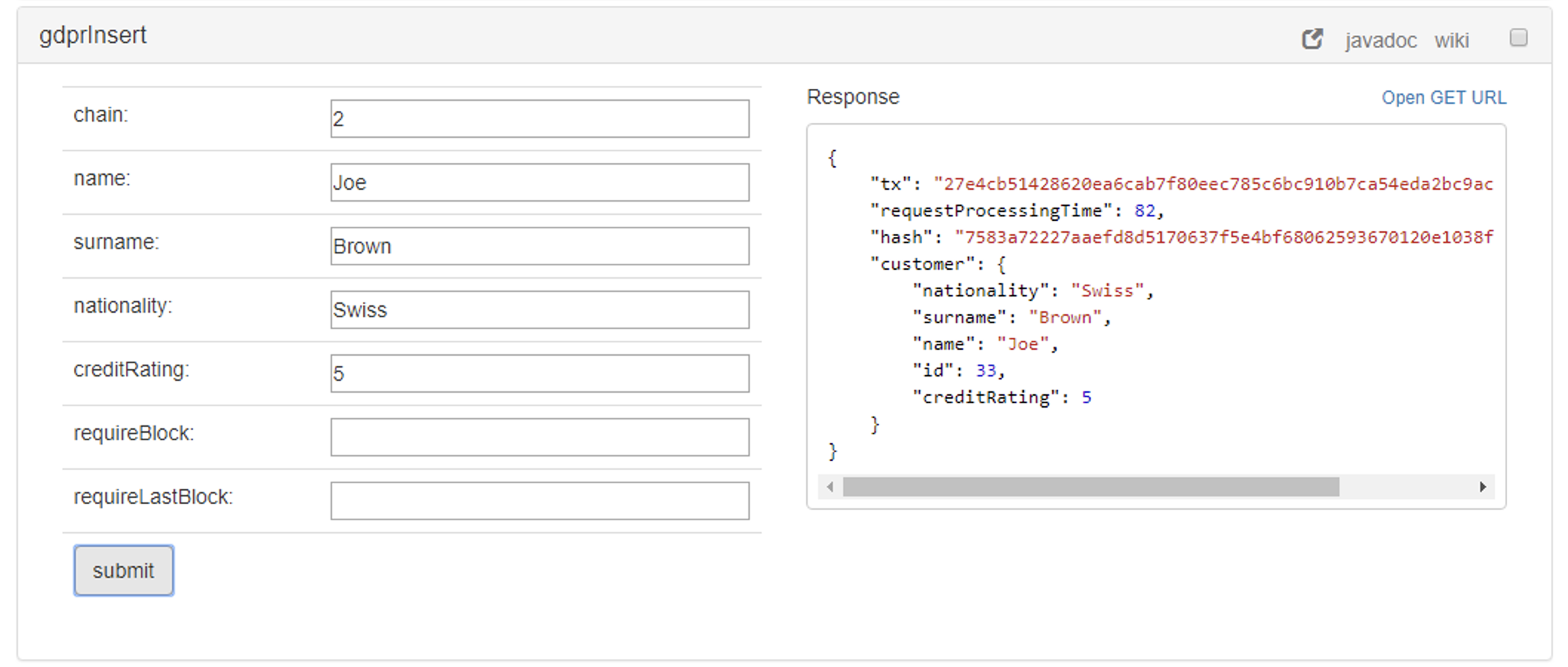Click the horizontal scrollbar thumb in Response
1568x667 pixels.
coord(1091,487)
